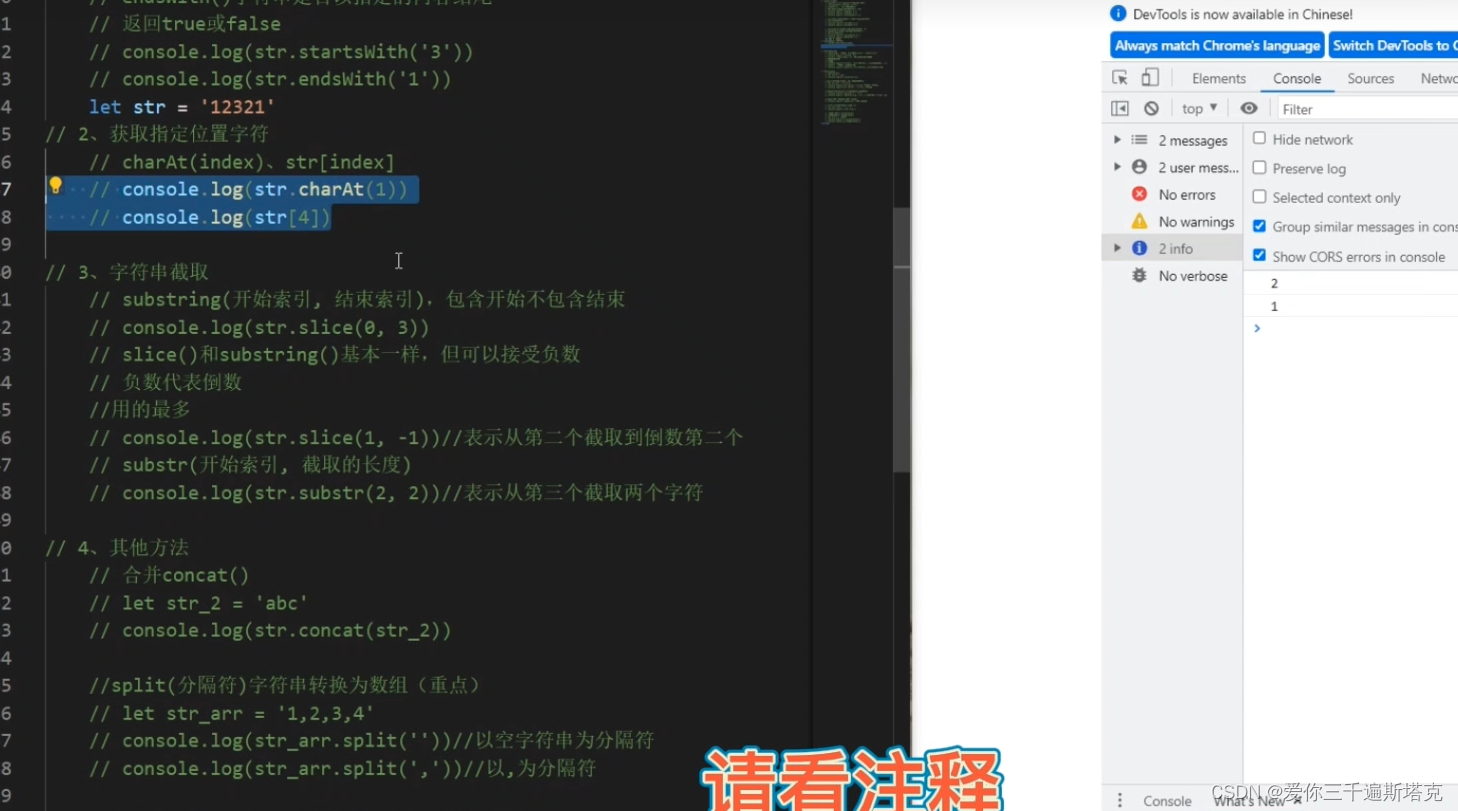Screen dimensions: 1458x811
Task: Select the inspect element cursor tool
Action: coord(1120,77)
